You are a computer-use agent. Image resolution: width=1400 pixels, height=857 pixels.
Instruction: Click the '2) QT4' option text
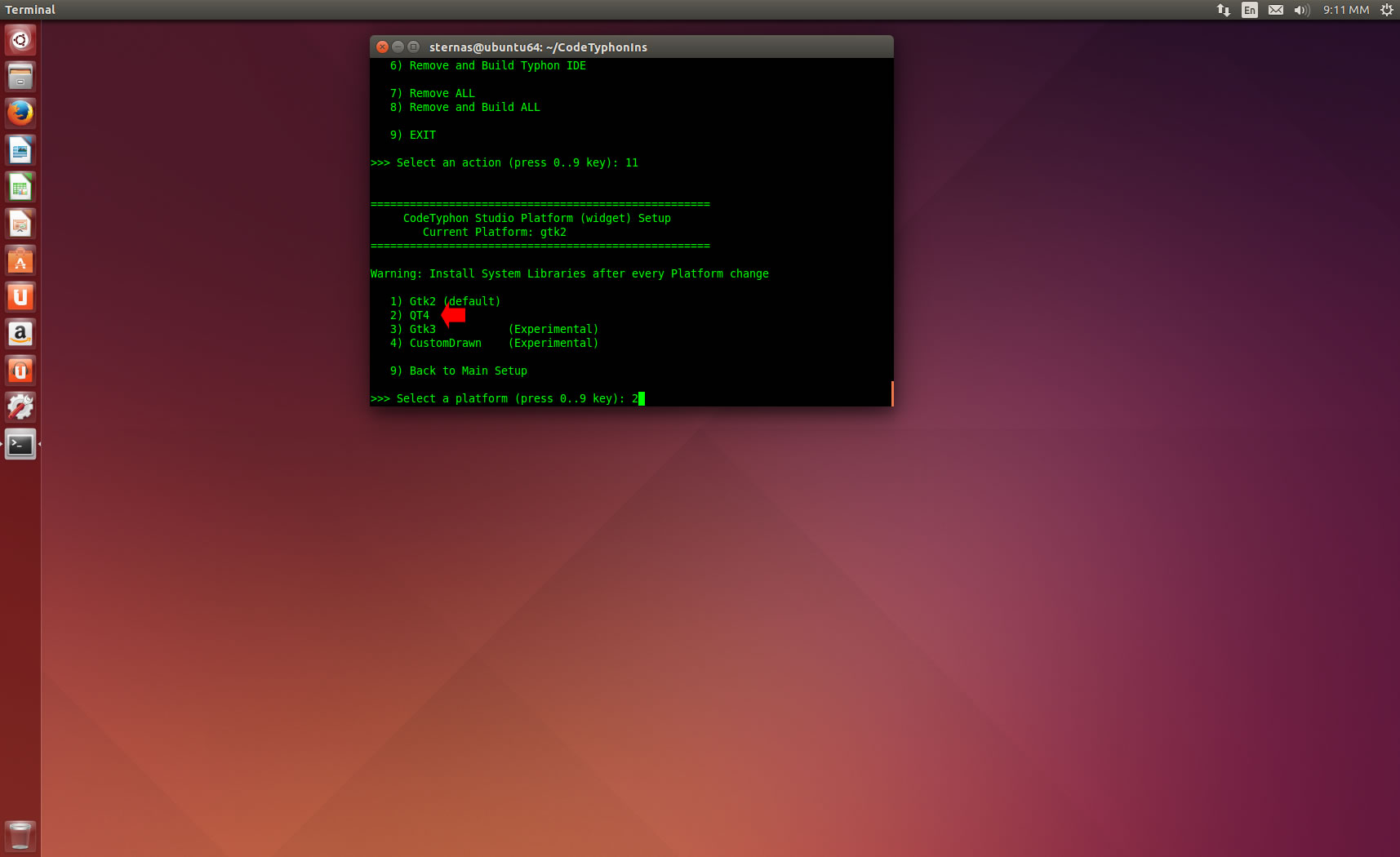[409, 315]
